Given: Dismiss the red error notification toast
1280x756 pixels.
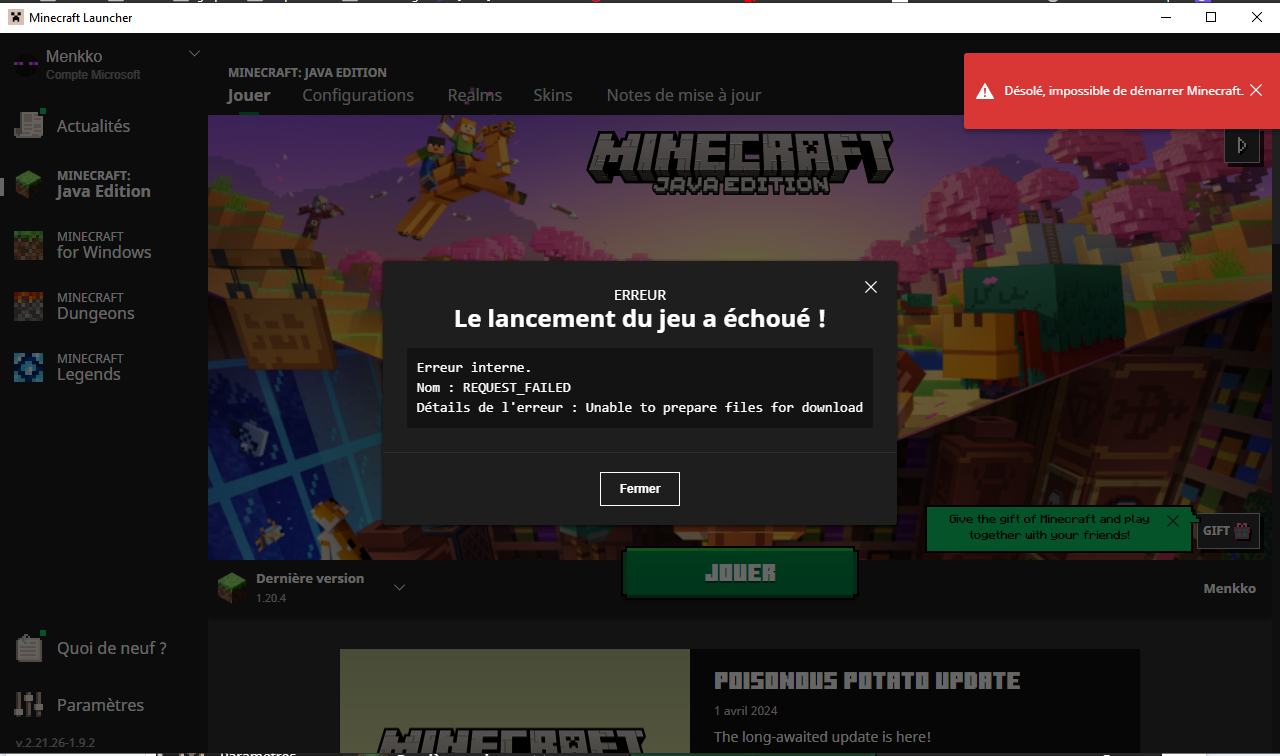Looking at the screenshot, I should pos(1256,90).
